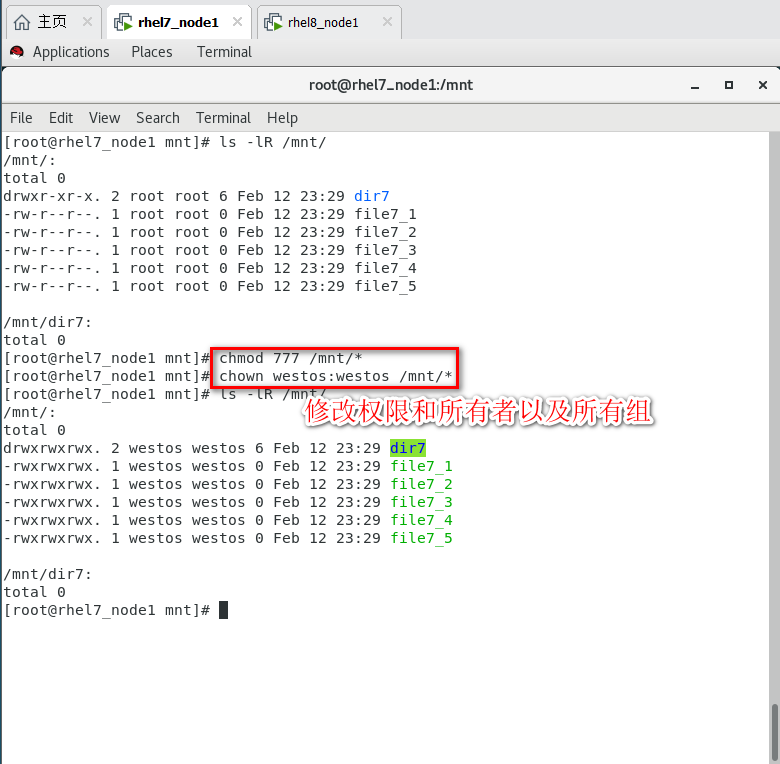Image resolution: width=780 pixels, height=764 pixels.
Task: Click the Red Hat logo icon
Action: click(17, 52)
